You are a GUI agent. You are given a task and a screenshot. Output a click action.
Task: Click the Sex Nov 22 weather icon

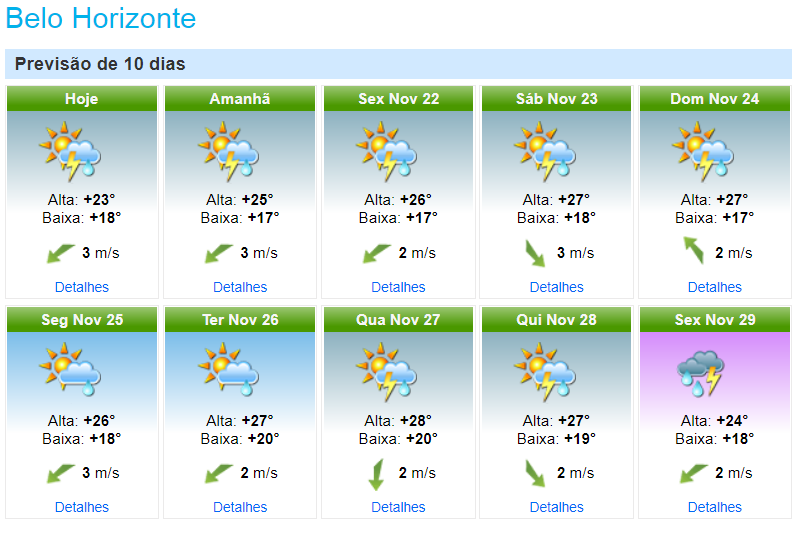[386, 150]
